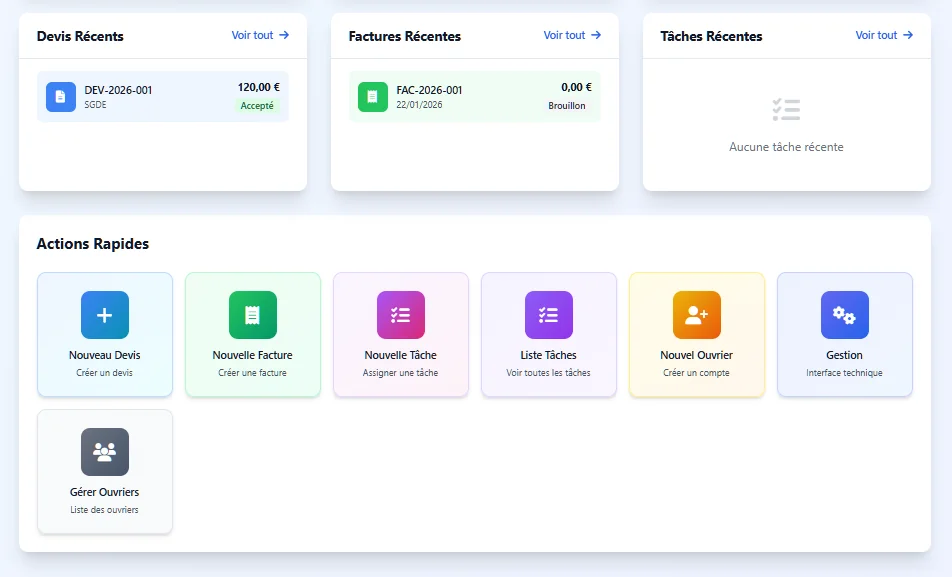Click the Brouillon status badge on the invoice
Viewport: 952px width, 577px height.
click(x=566, y=106)
